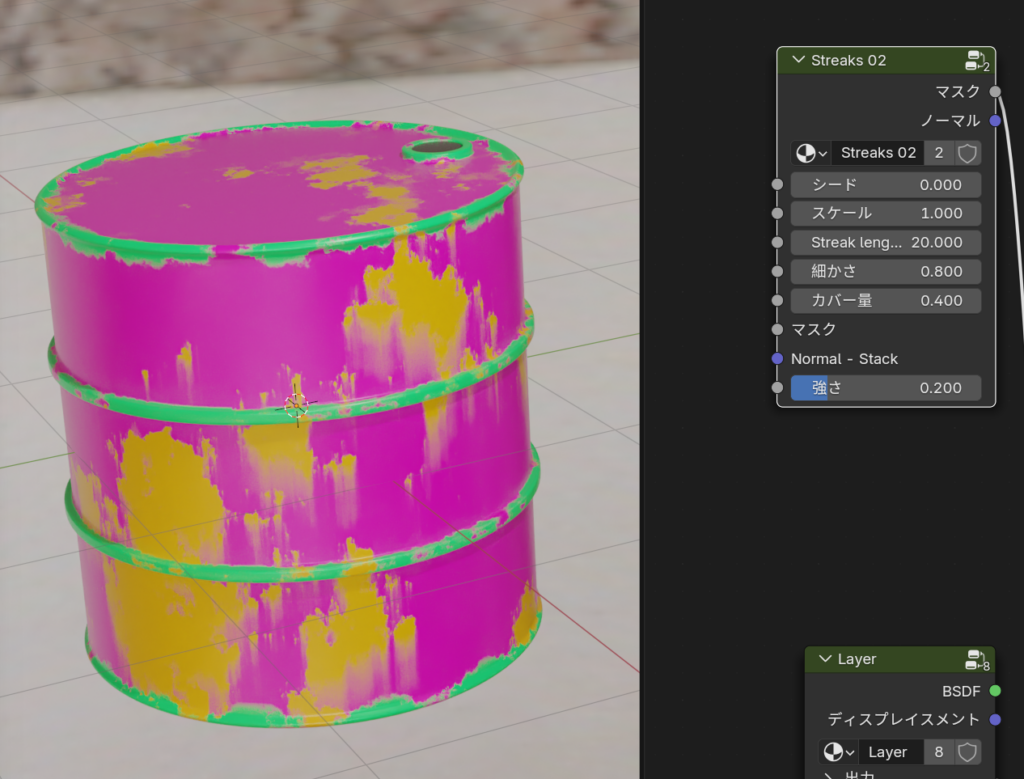Viewport: 1024px width, 779px height.
Task: Click the gray マスク output socket of Streaks 02
Action: [x=995, y=92]
